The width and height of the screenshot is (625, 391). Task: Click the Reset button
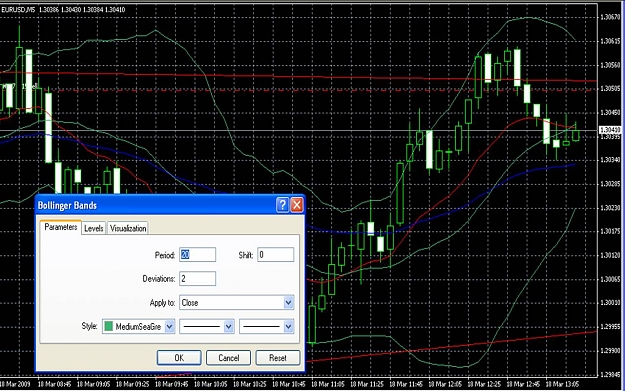click(x=278, y=358)
